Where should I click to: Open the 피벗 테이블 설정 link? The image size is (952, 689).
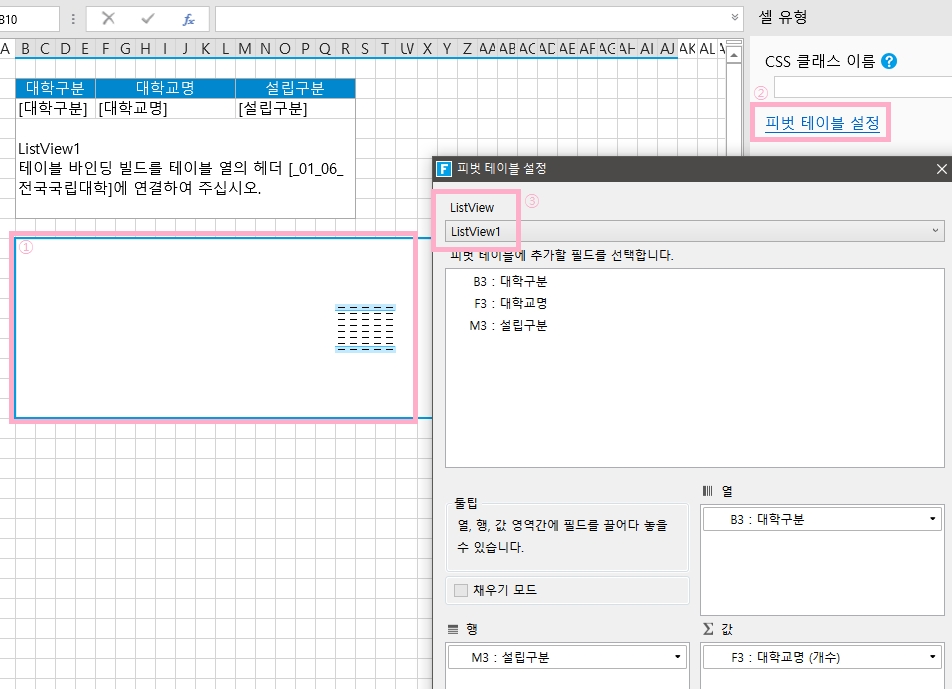tap(821, 123)
